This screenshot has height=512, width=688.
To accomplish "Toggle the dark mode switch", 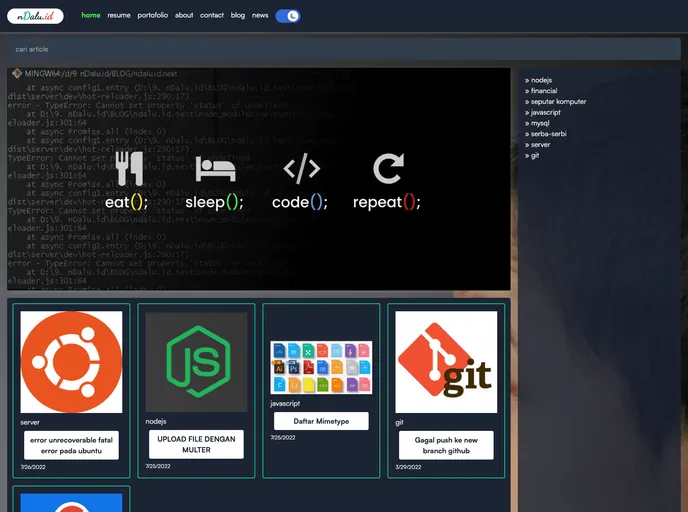I will coord(288,16).
